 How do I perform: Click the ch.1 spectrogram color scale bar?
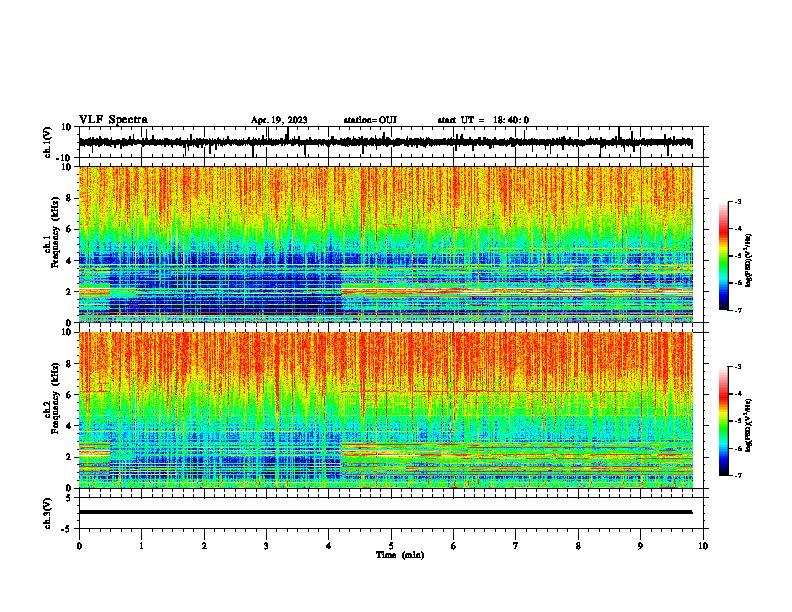[x=723, y=256]
